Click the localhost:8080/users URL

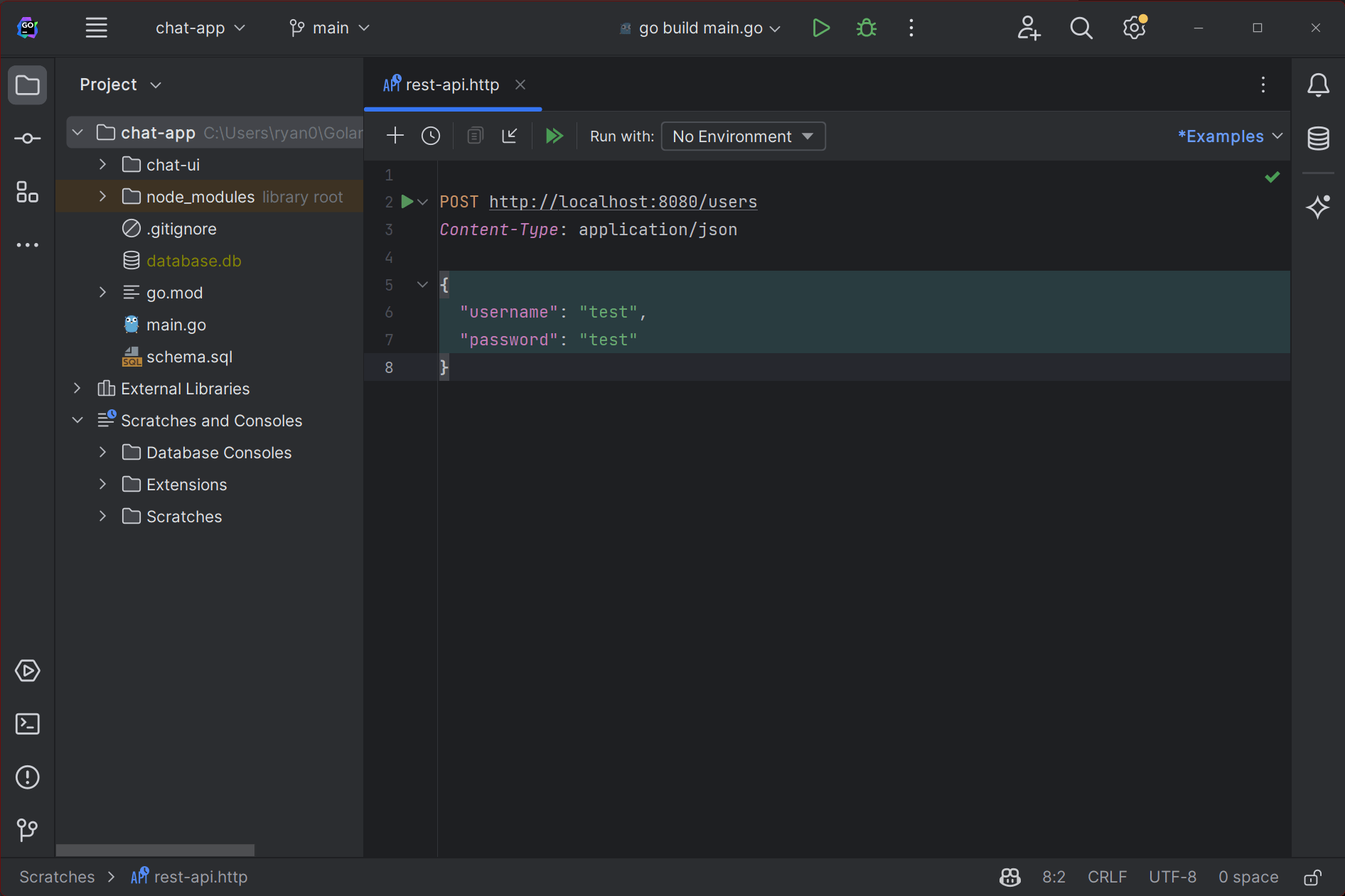point(623,202)
